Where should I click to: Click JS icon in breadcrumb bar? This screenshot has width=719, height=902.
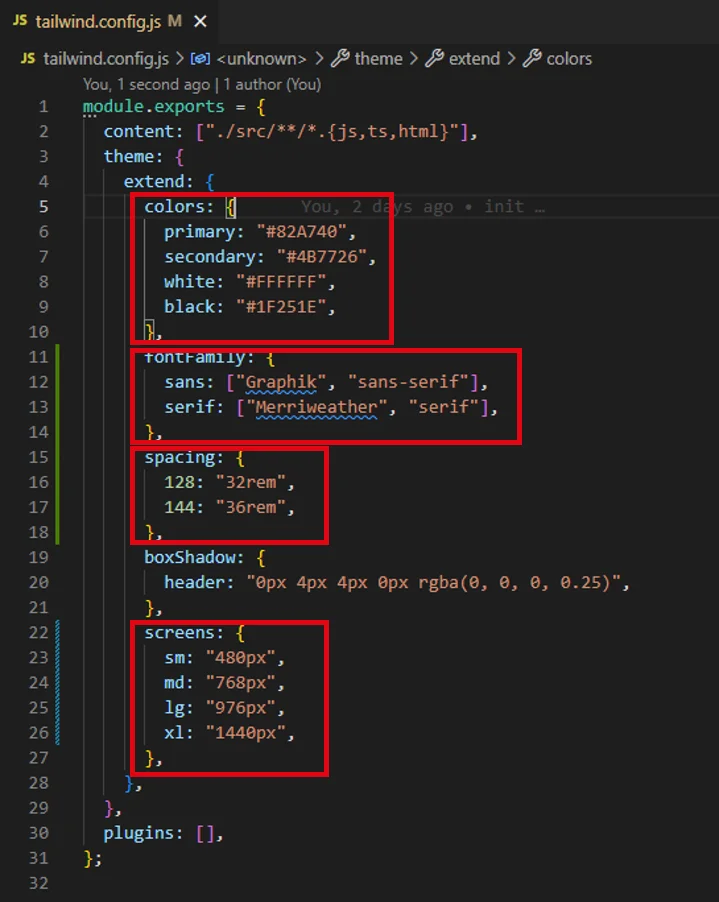(28, 58)
